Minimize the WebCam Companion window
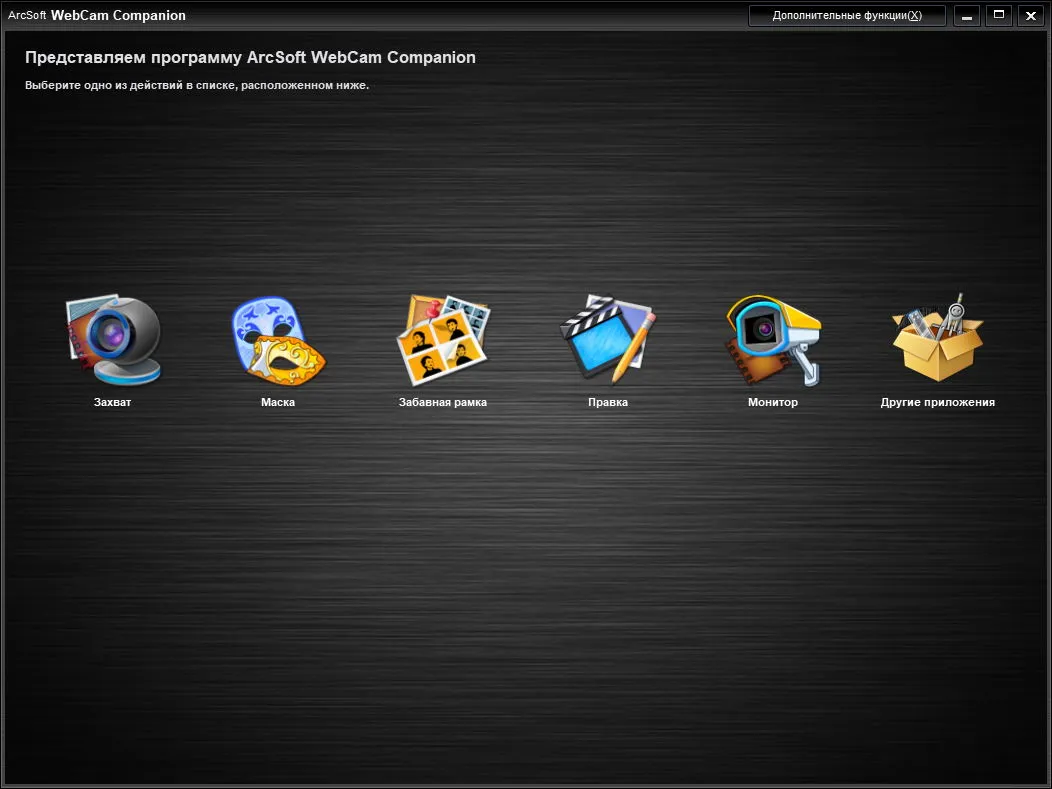Screen dimensions: 1052x789 click(x=967, y=15)
